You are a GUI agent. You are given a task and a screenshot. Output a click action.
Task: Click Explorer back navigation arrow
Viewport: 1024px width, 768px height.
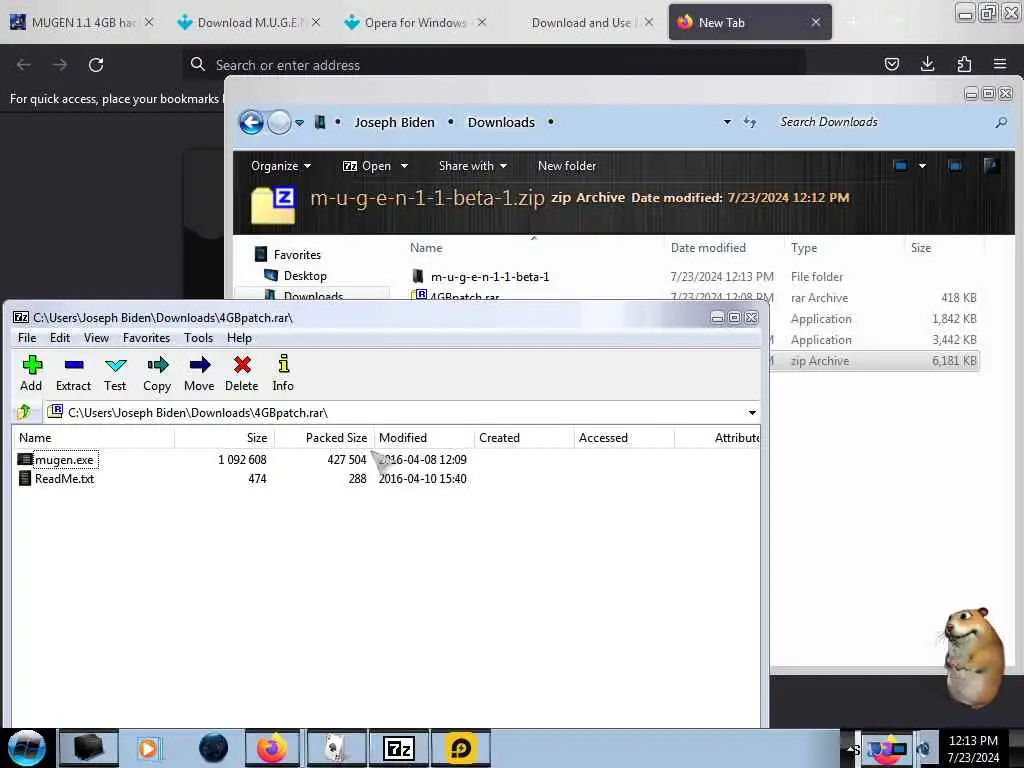pyautogui.click(x=251, y=122)
